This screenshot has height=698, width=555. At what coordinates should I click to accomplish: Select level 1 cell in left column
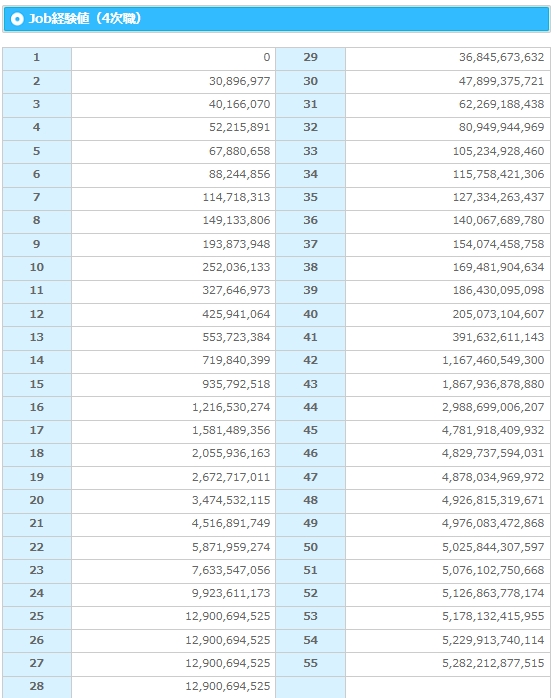coord(37,59)
